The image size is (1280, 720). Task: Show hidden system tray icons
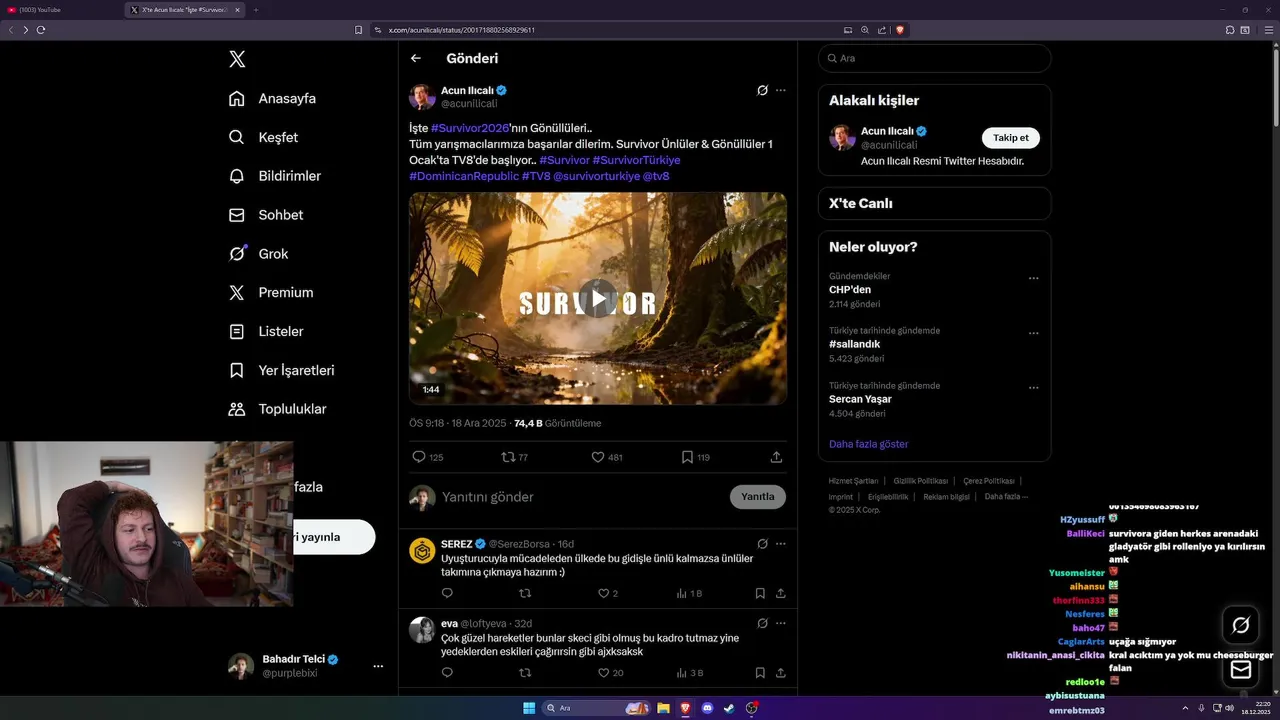(x=1187, y=708)
